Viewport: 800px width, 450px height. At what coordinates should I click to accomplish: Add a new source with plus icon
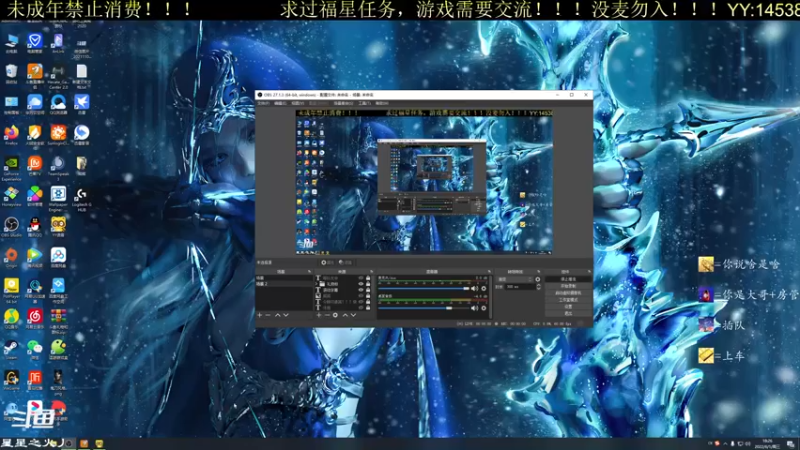point(318,315)
